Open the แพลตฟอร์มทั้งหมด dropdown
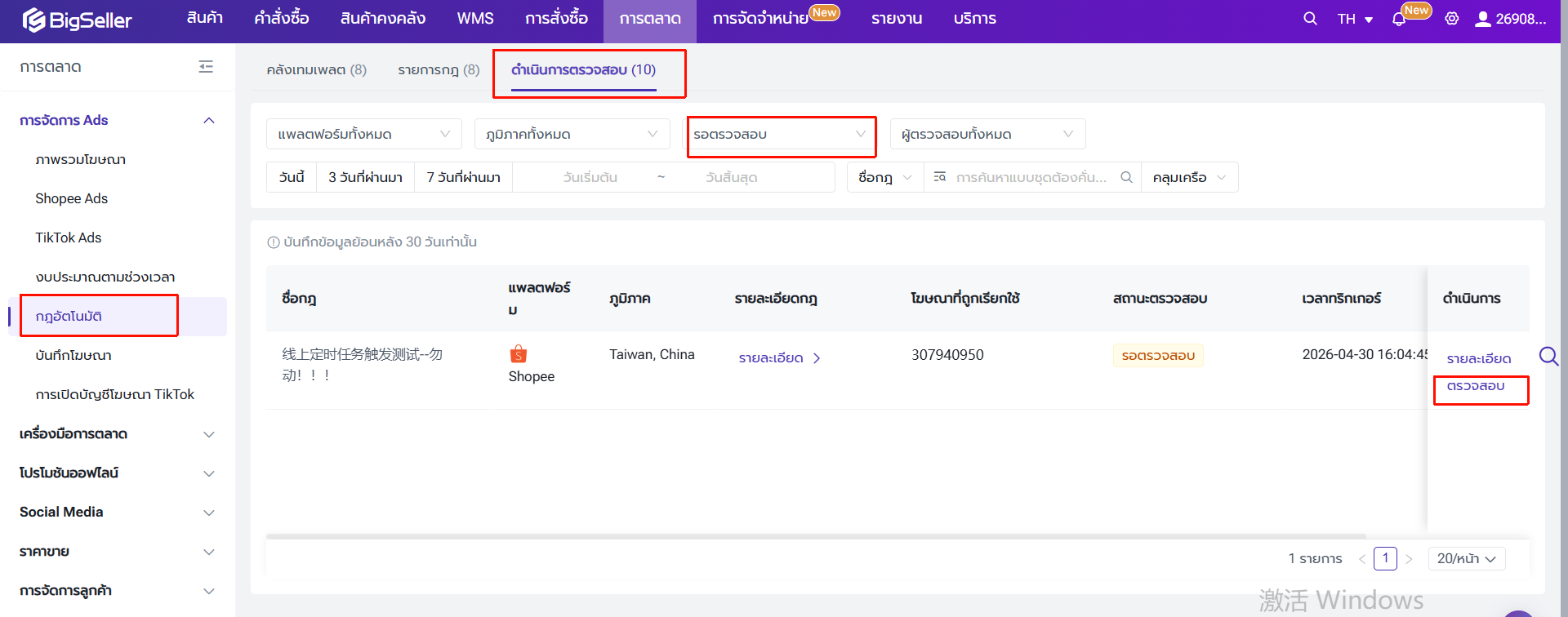The height and width of the screenshot is (617, 1568). click(363, 134)
